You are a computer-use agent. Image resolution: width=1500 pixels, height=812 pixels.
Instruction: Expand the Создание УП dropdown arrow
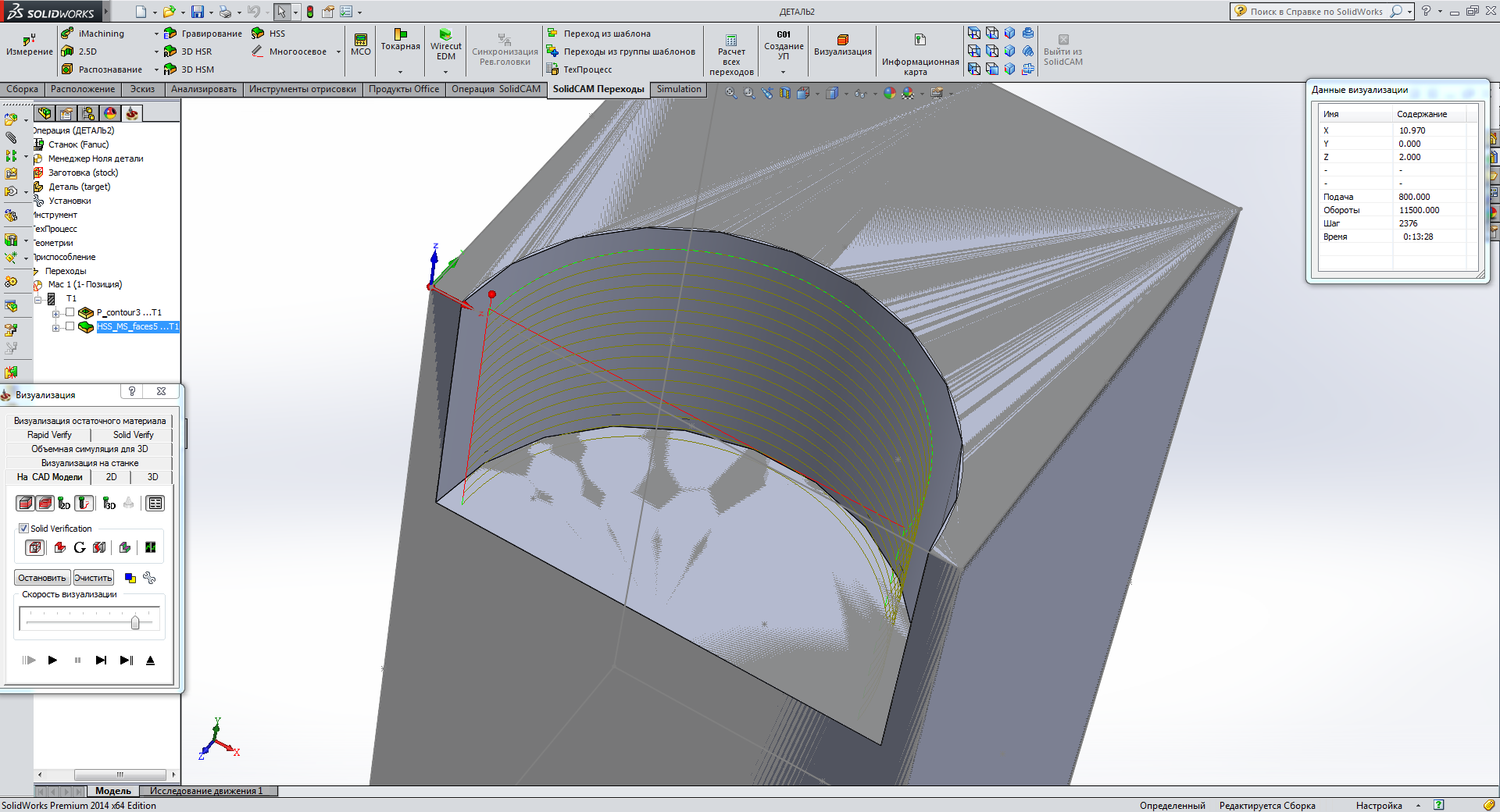click(784, 72)
